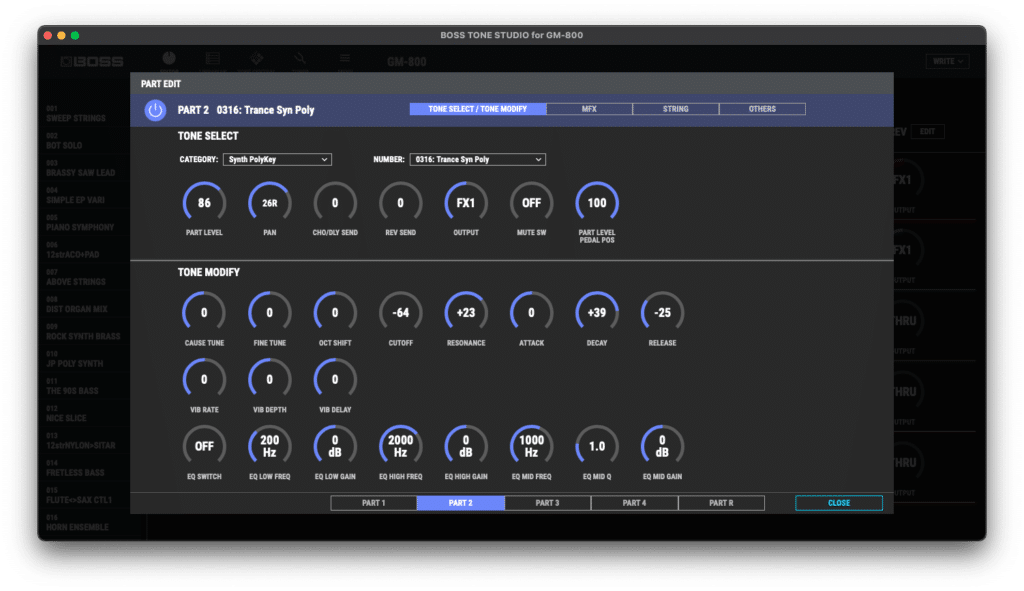Click the EQ High Freq knob at 2000 Hz
This screenshot has height=591, width=1024.
pyautogui.click(x=400, y=446)
